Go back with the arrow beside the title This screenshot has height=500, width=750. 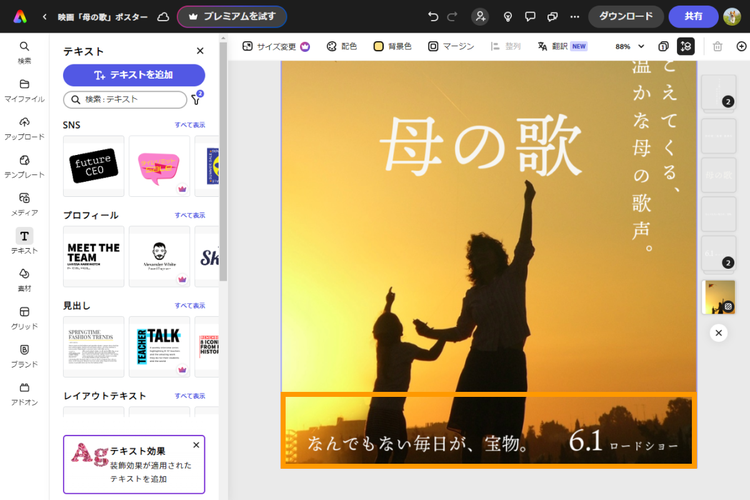[x=44, y=17]
